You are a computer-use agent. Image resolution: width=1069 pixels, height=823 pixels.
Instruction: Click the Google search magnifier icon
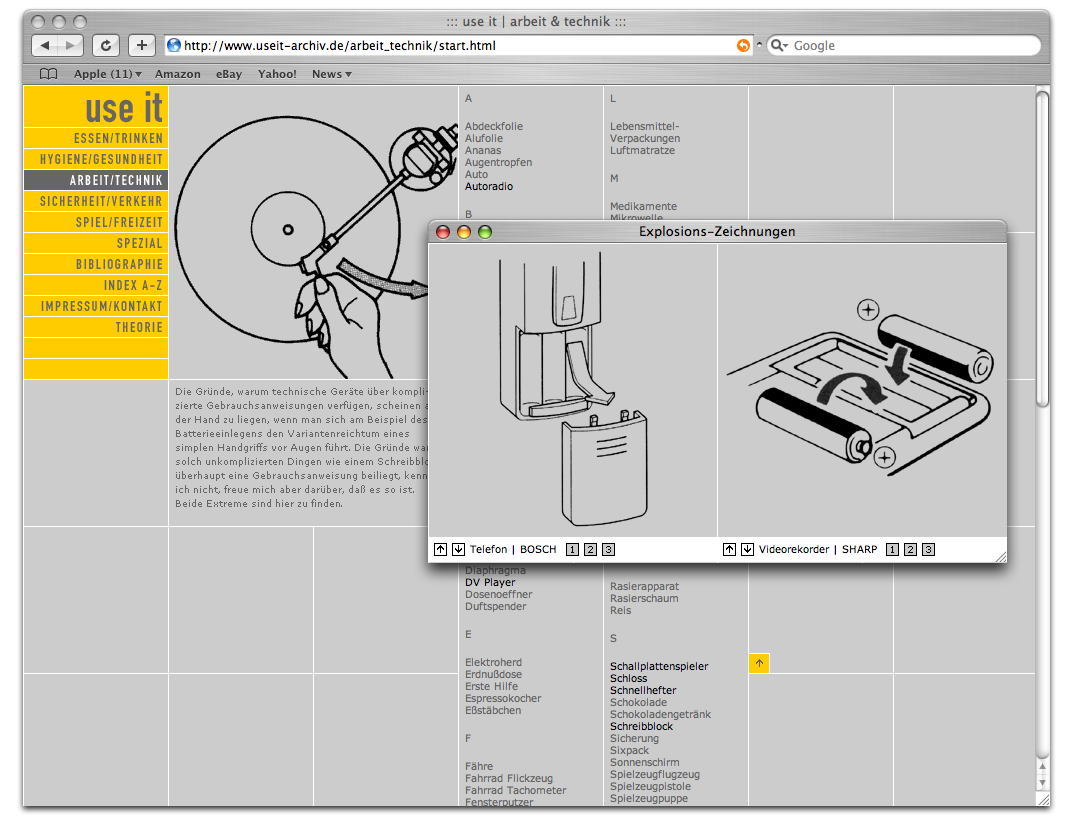coord(778,46)
